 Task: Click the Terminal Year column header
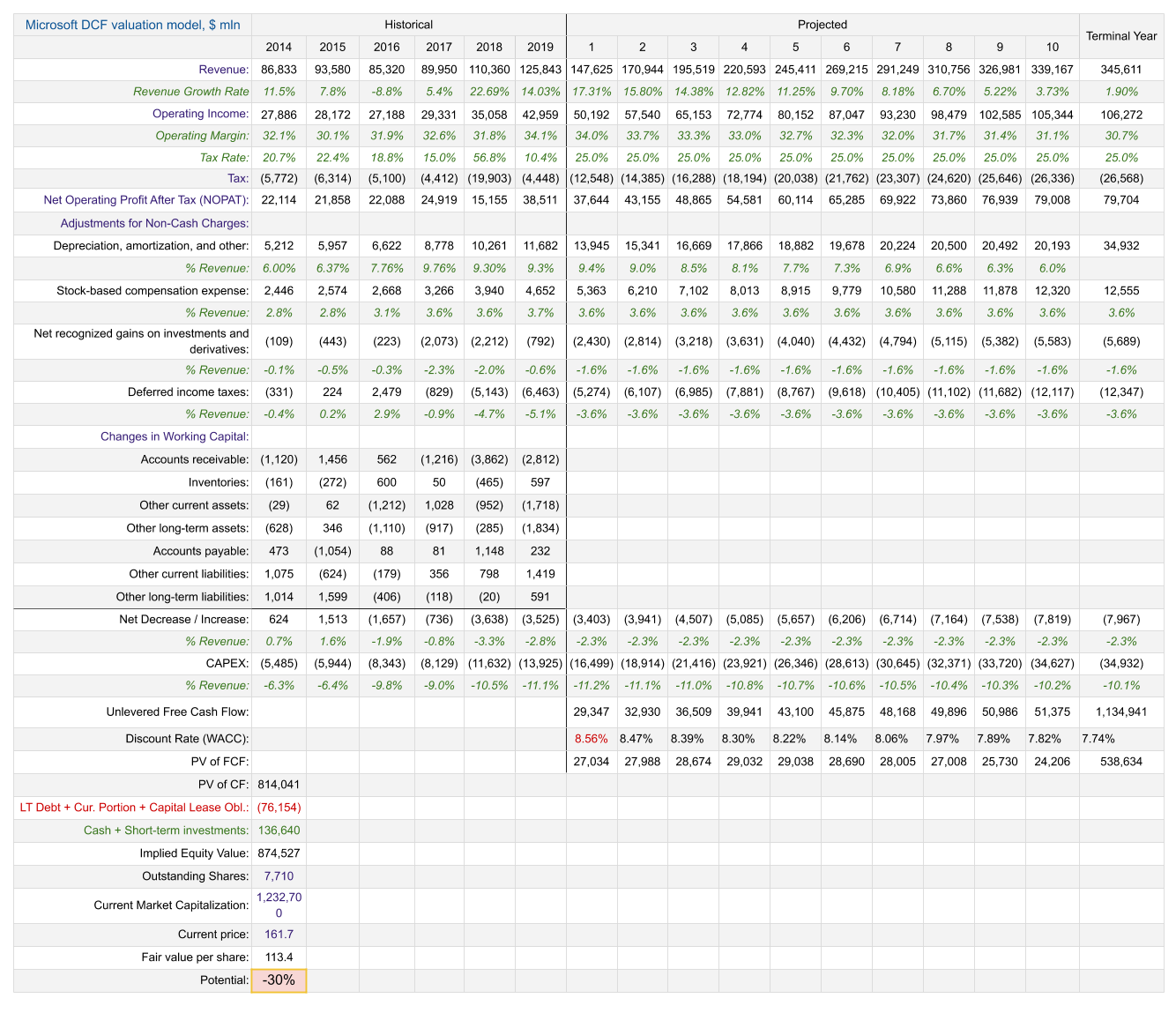1120,36
